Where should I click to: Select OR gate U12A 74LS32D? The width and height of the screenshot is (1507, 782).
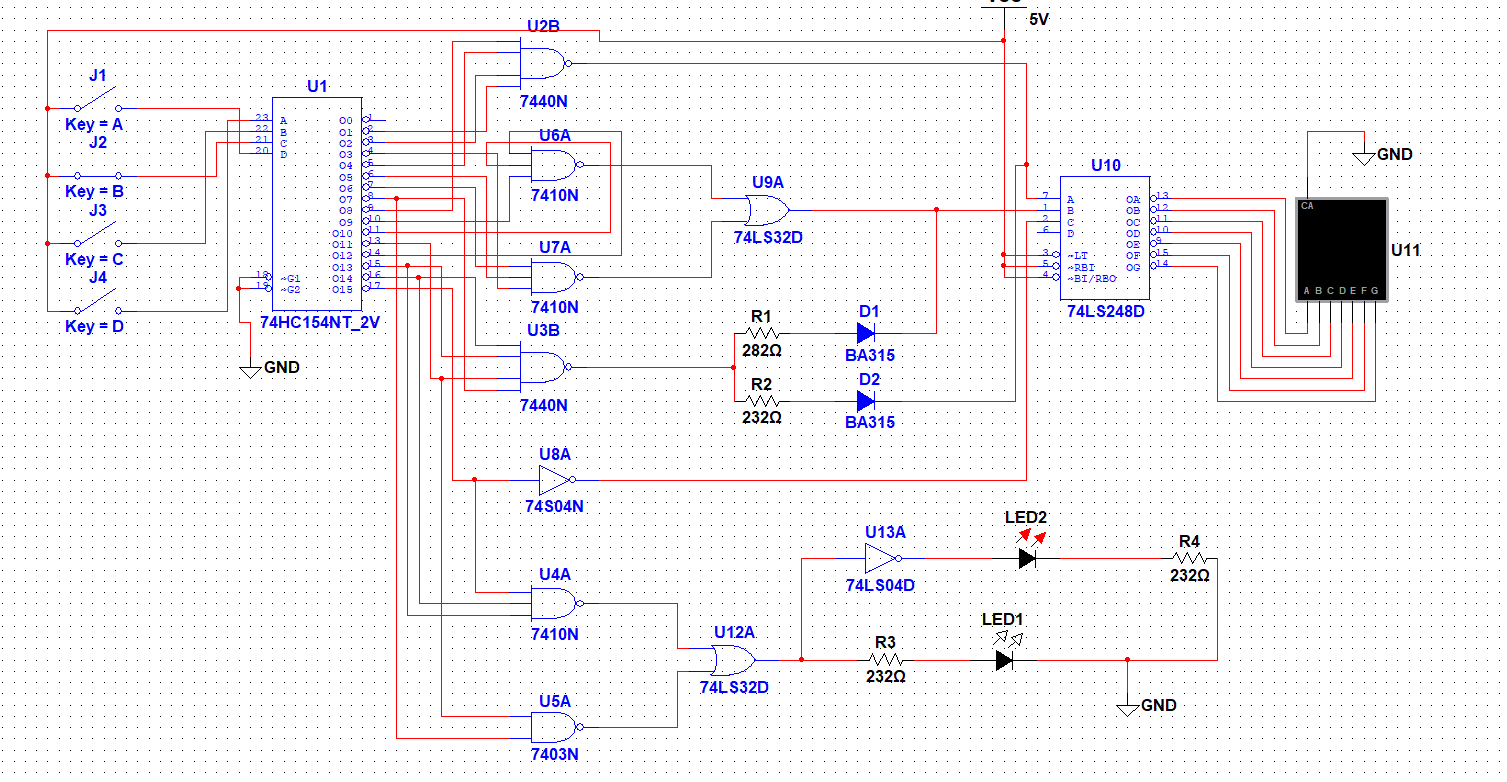click(x=734, y=660)
